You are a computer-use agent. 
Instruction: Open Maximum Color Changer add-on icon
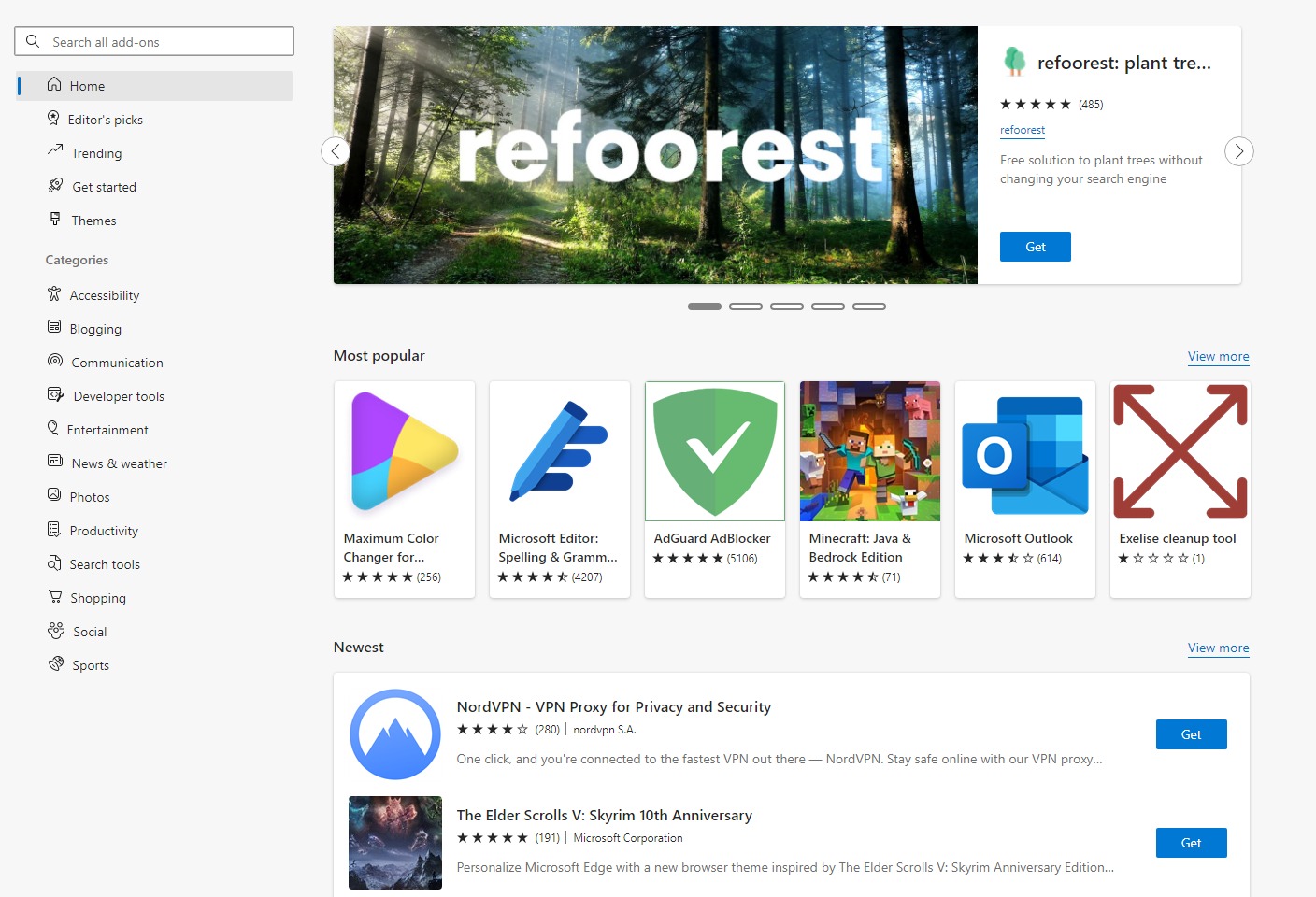(405, 451)
